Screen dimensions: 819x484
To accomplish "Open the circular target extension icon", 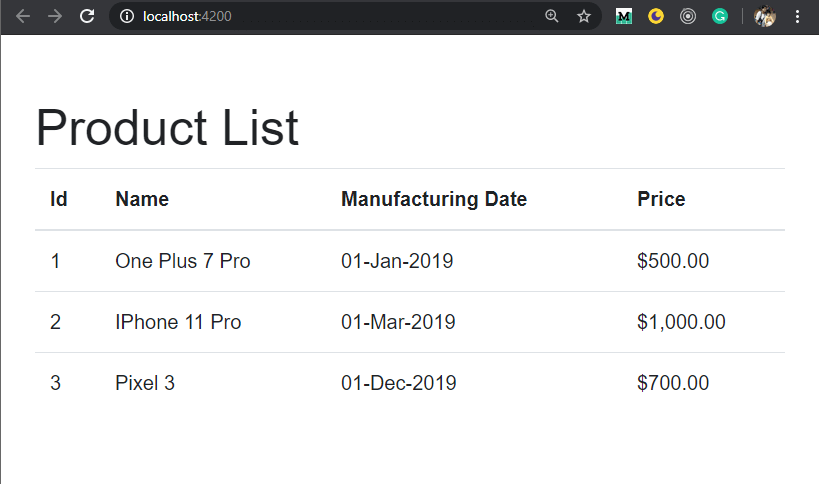I will pyautogui.click(x=688, y=16).
